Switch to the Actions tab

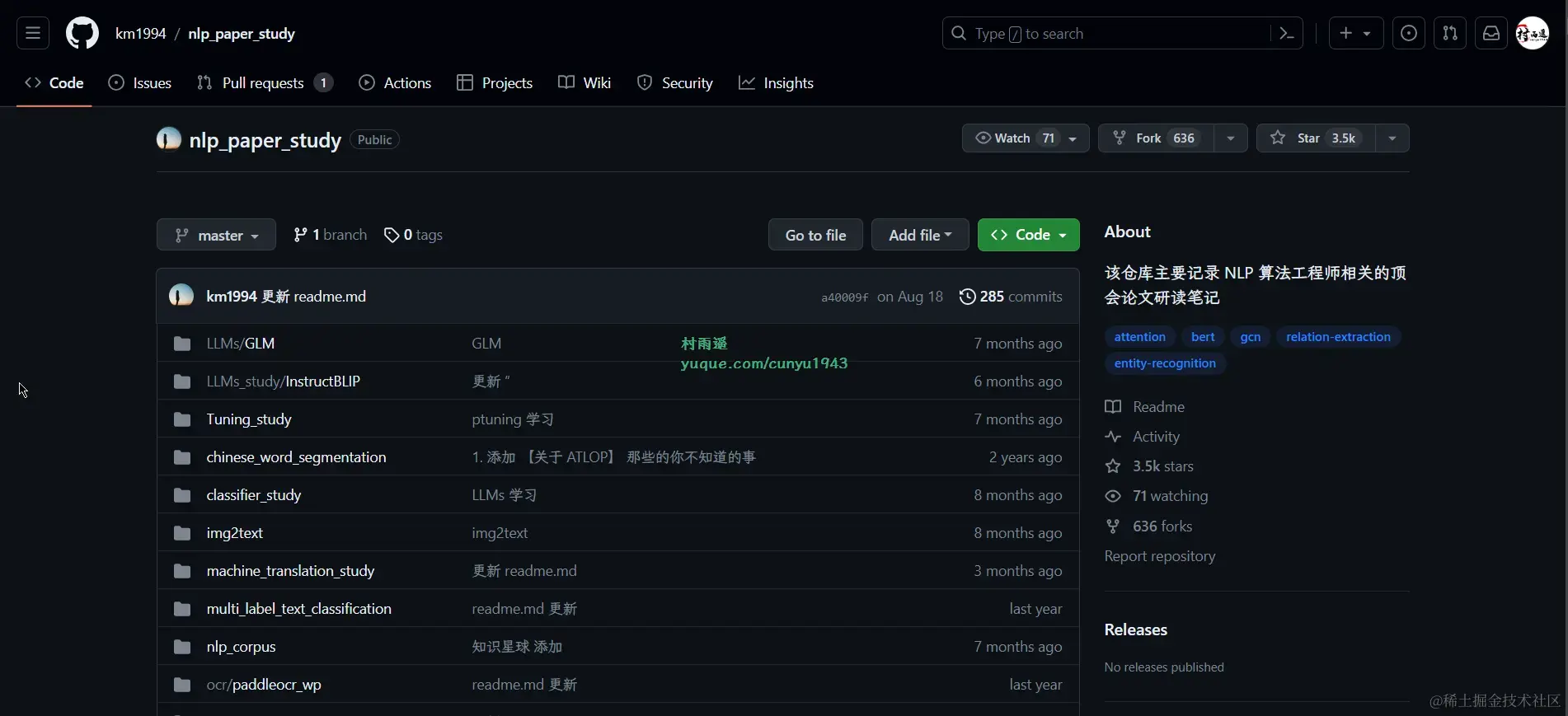tap(396, 83)
